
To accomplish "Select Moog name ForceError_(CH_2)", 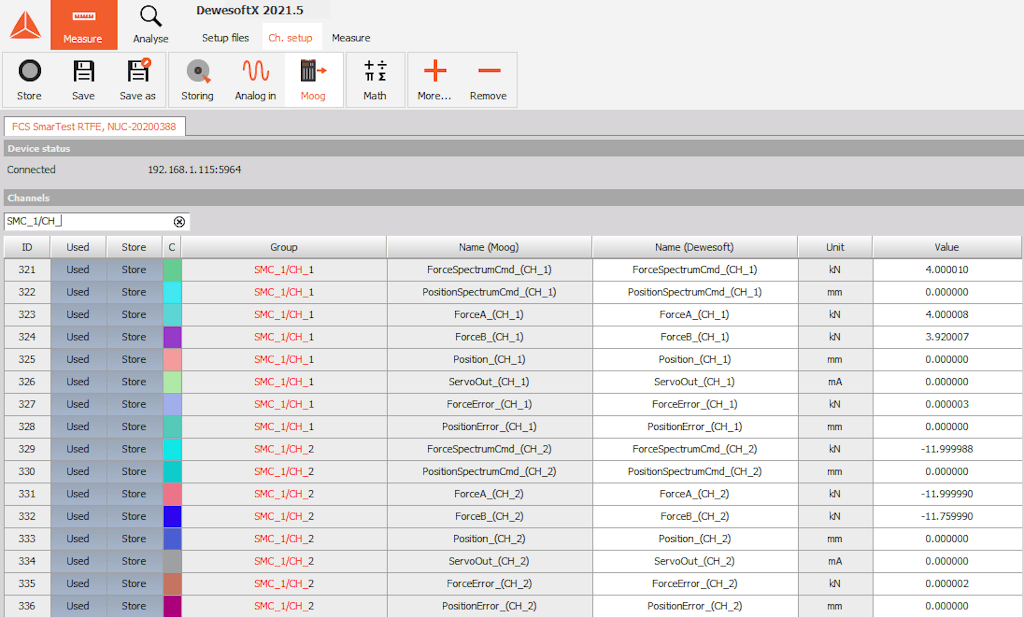I will (489, 583).
